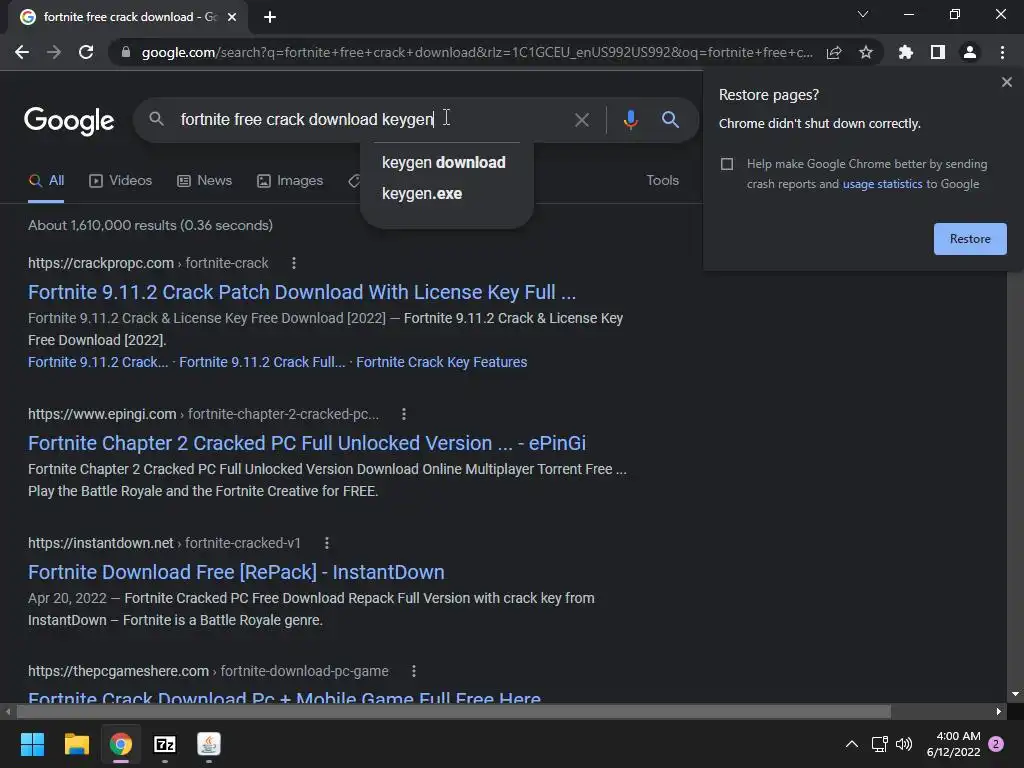Click the address bar URL
Image resolution: width=1024 pixels, height=768 pixels.
click(x=477, y=52)
